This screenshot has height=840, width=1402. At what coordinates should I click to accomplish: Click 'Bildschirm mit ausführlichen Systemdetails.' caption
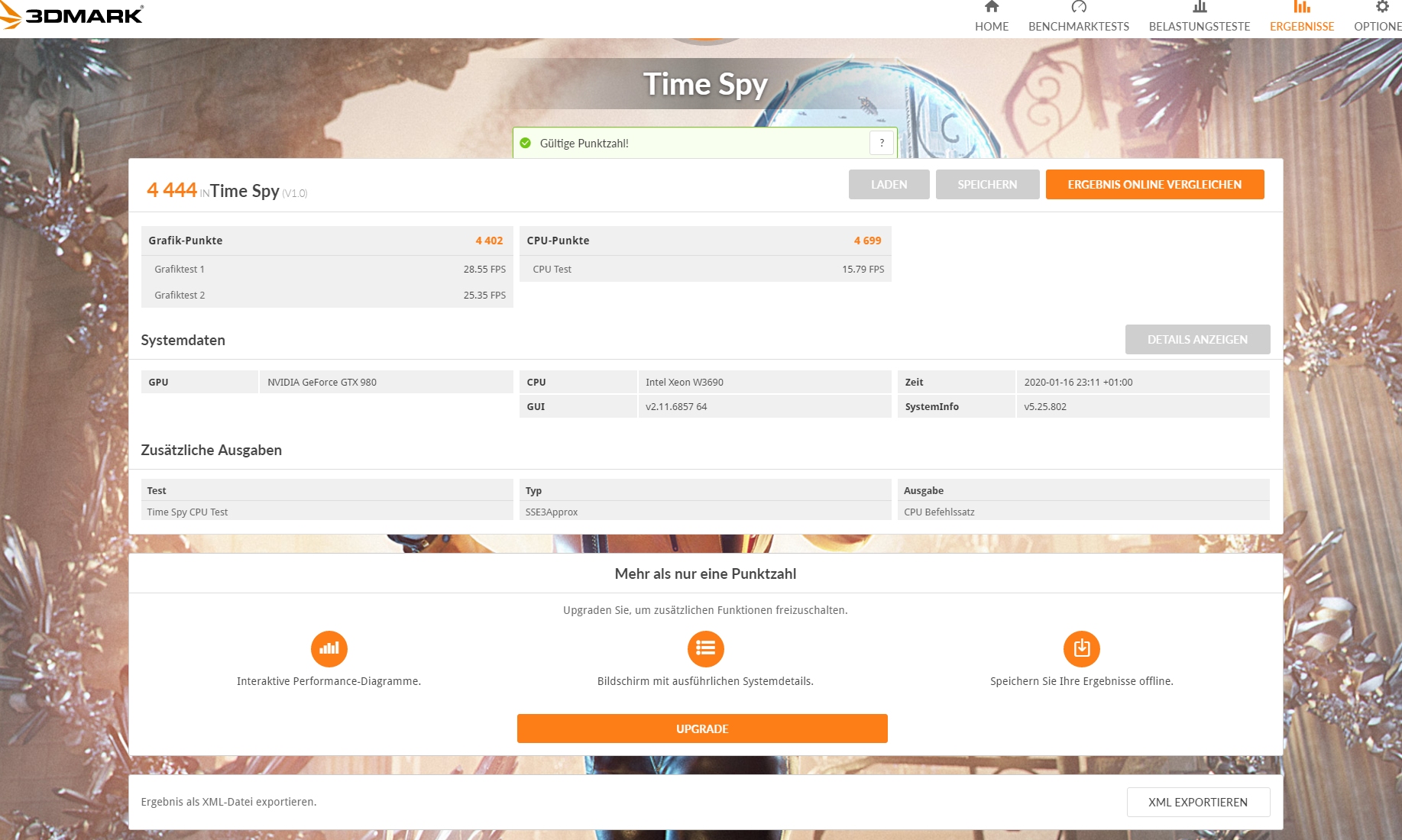[705, 681]
